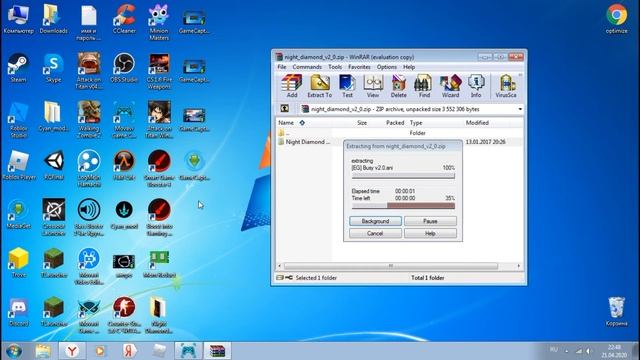
Task: Select the Counter-Strike desktop icon
Action: [x=124, y=315]
